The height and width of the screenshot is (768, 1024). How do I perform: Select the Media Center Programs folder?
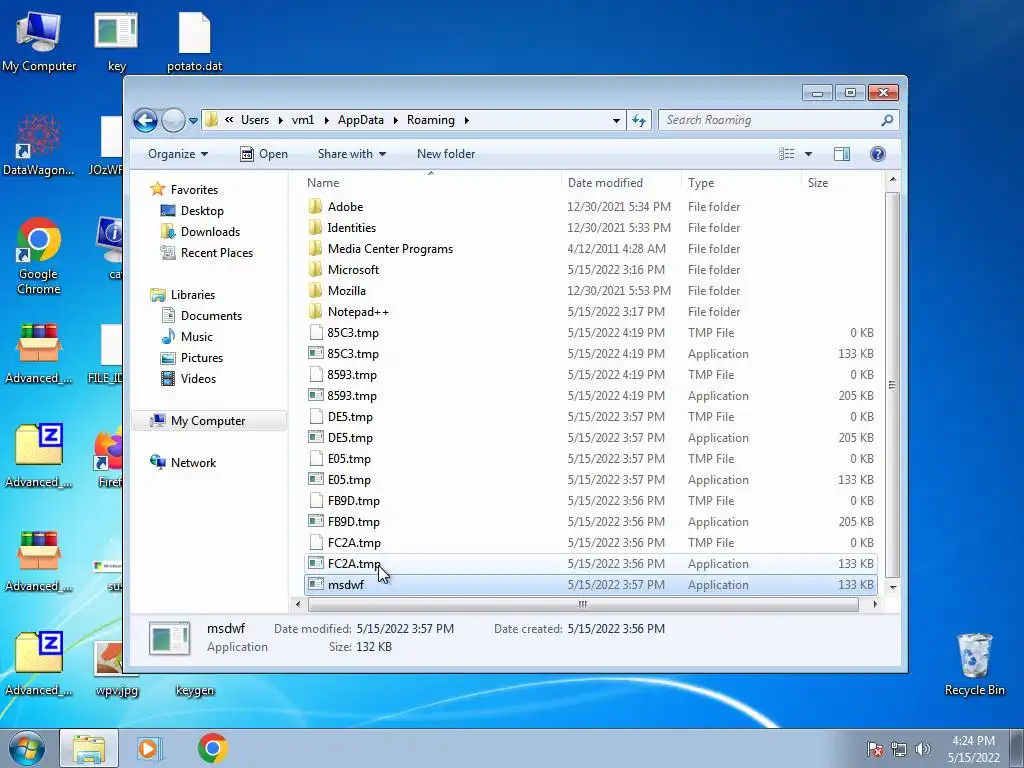click(390, 249)
